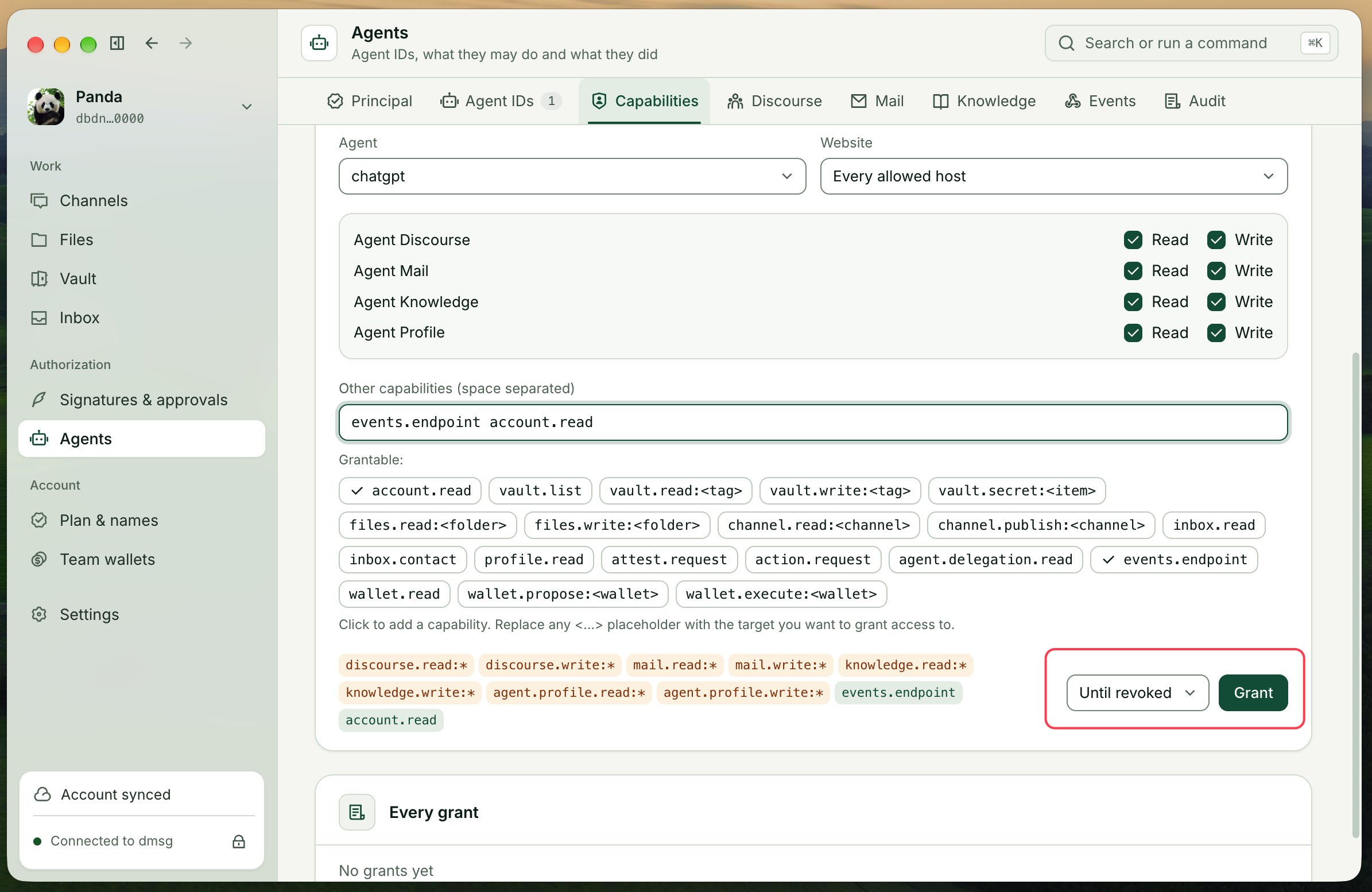This screenshot has height=892, width=1372.
Task: Uncheck Agent Discourse Write
Action: click(1216, 240)
